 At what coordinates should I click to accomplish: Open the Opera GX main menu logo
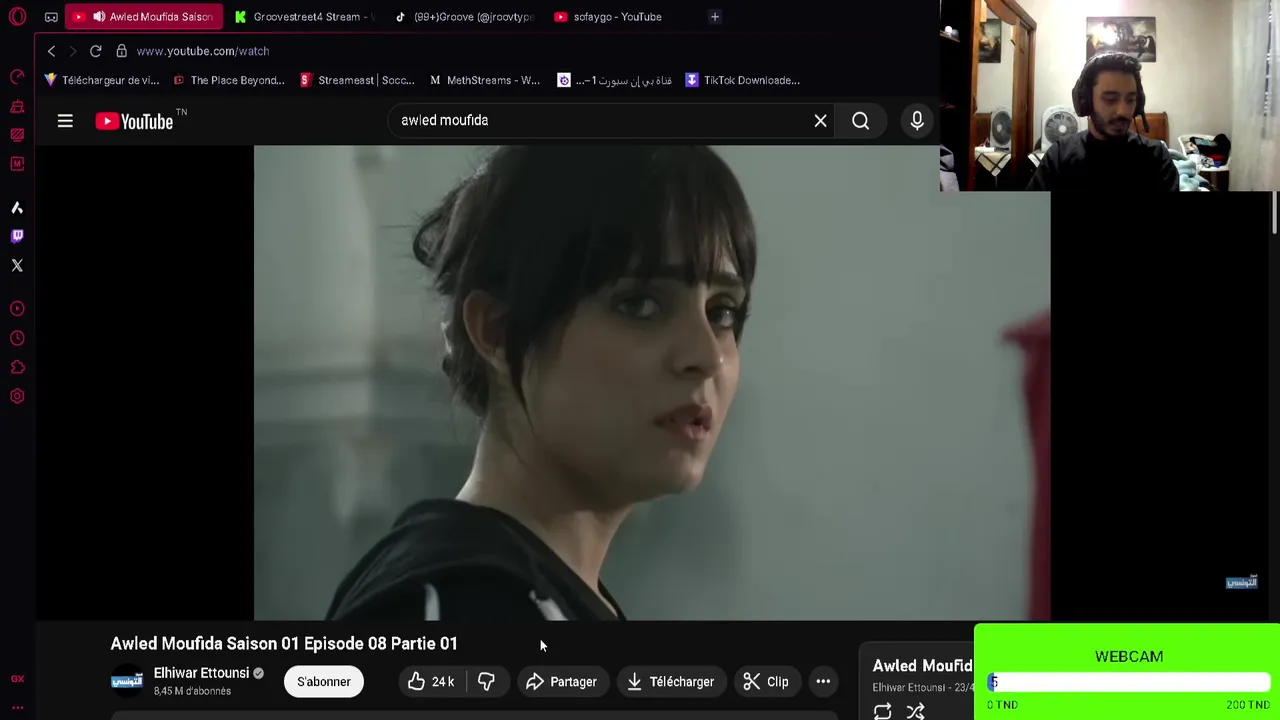point(17,17)
